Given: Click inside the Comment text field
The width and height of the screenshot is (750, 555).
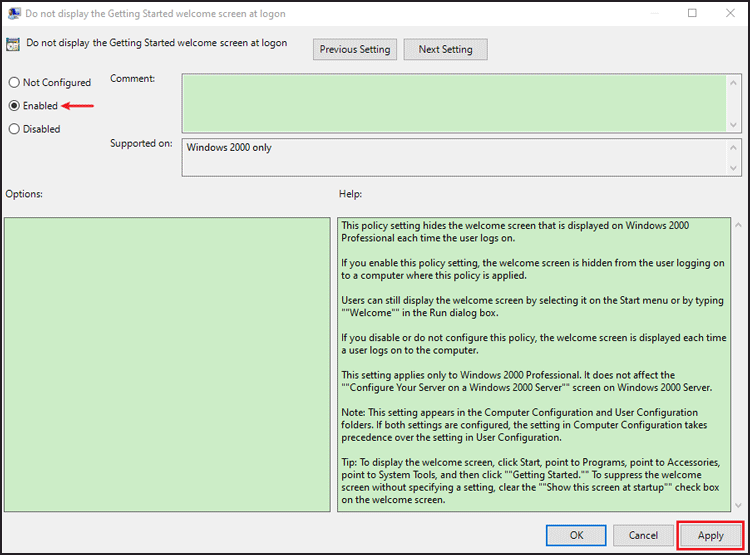Looking at the screenshot, I should coord(454,103).
